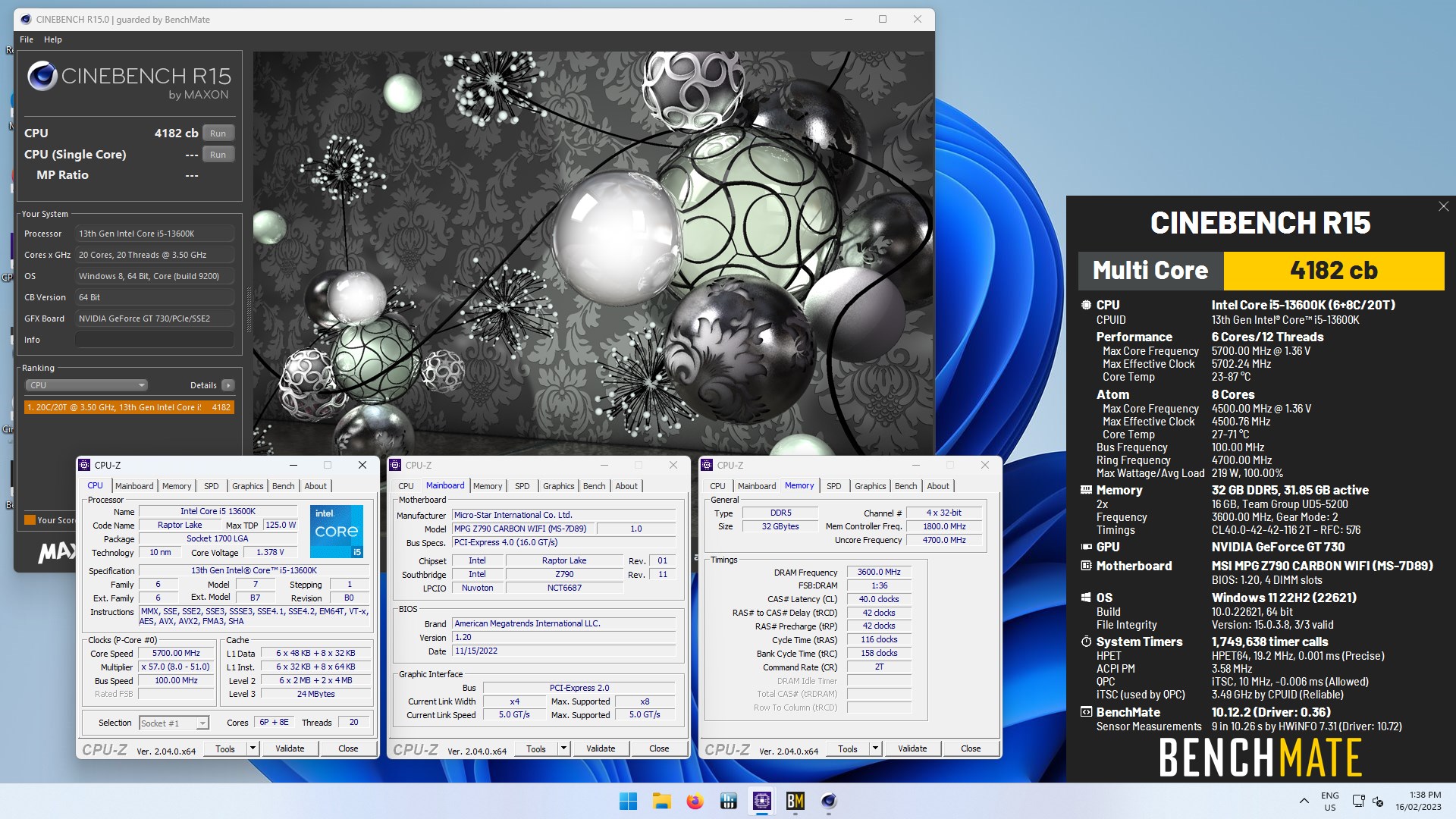Click bar-chart app icon next to Firefox

pos(728,801)
